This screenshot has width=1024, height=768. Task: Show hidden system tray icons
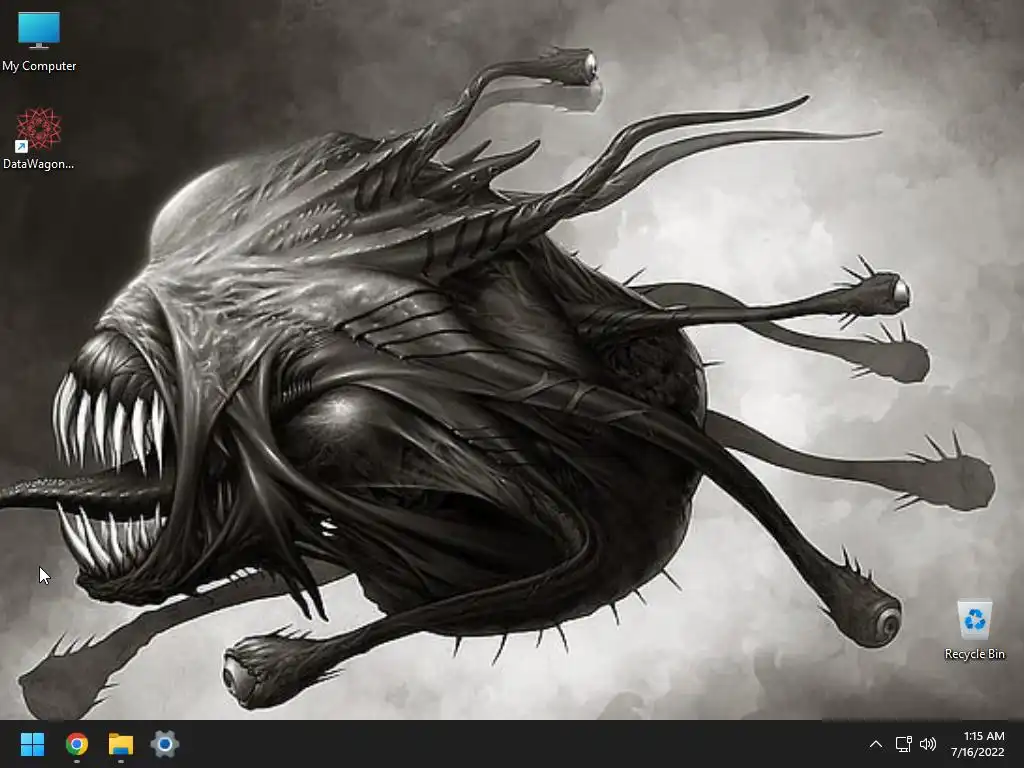point(876,744)
